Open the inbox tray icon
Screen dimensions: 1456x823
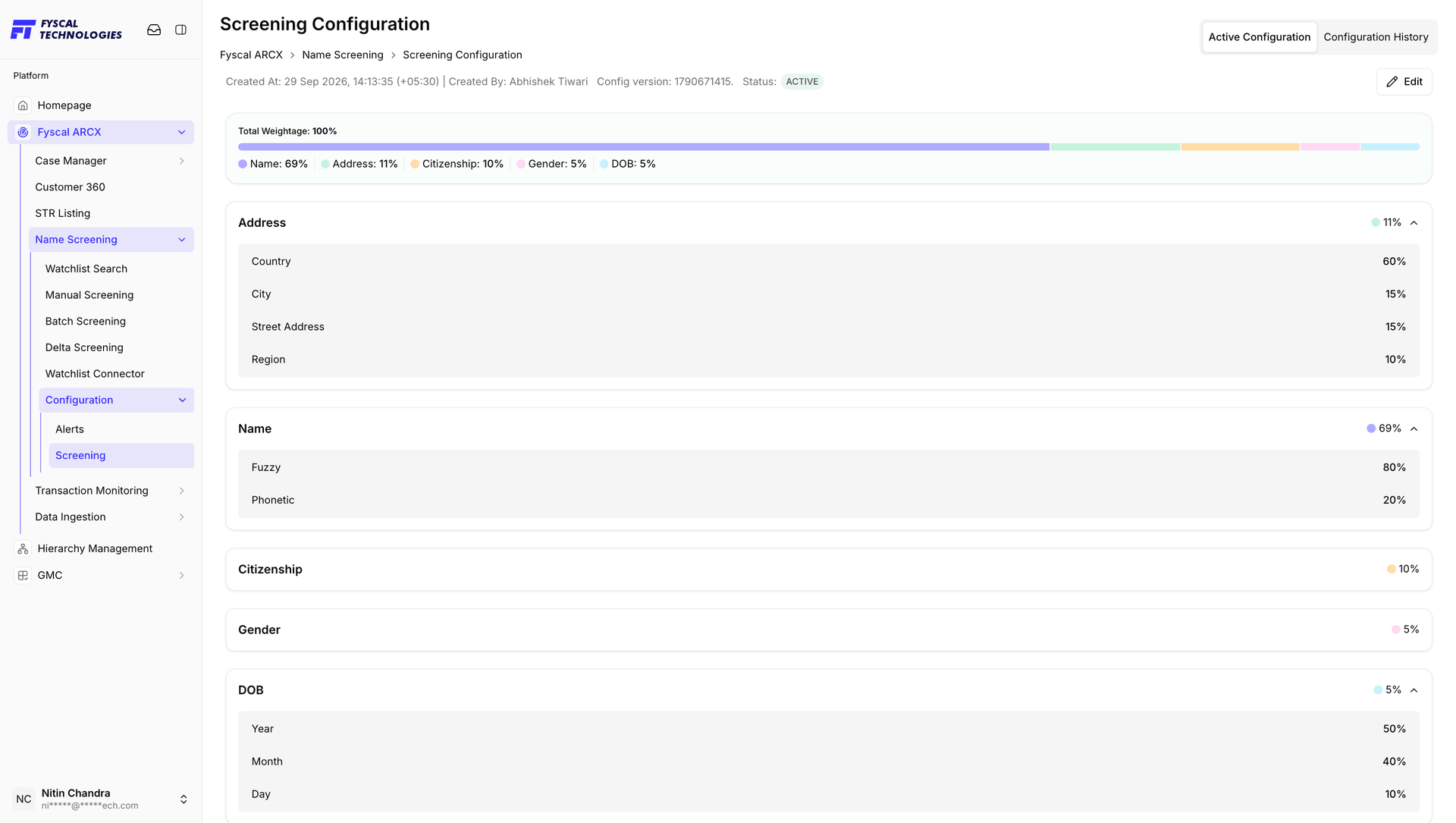tap(154, 30)
